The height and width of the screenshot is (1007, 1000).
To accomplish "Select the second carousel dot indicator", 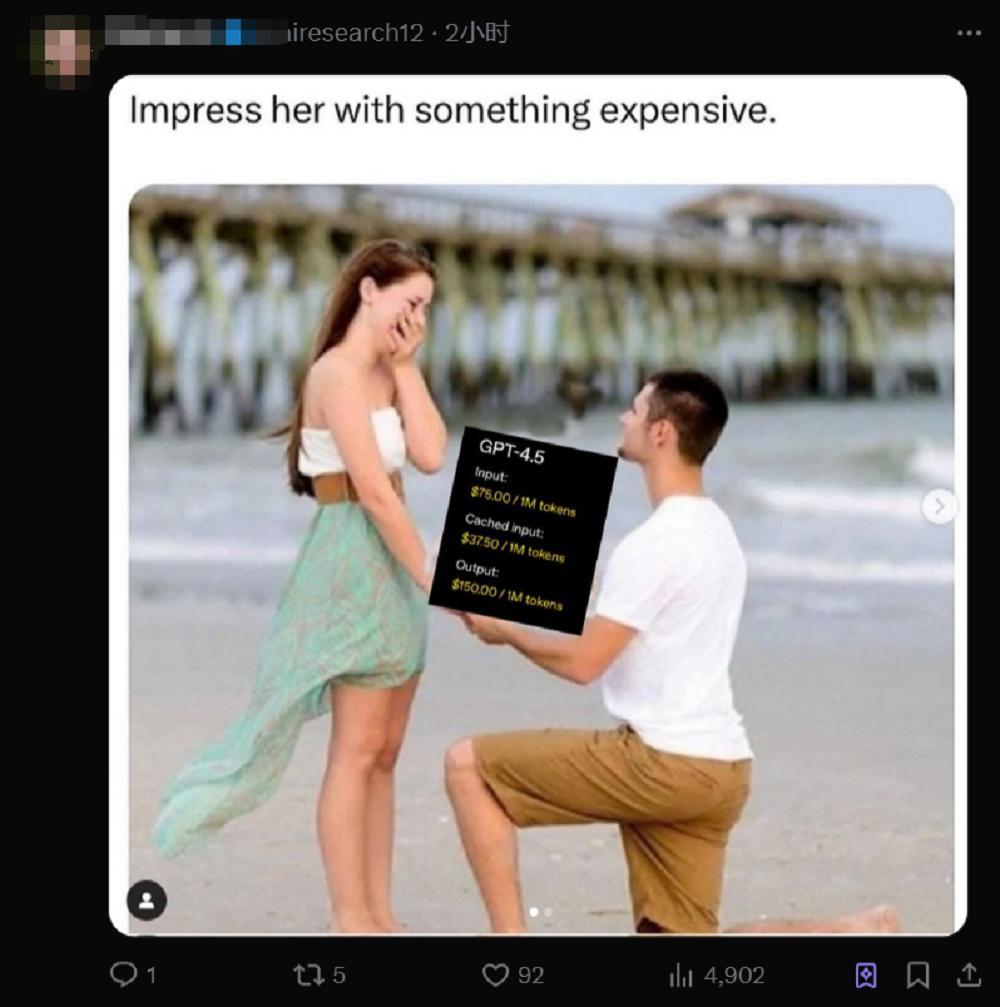I will (x=548, y=911).
